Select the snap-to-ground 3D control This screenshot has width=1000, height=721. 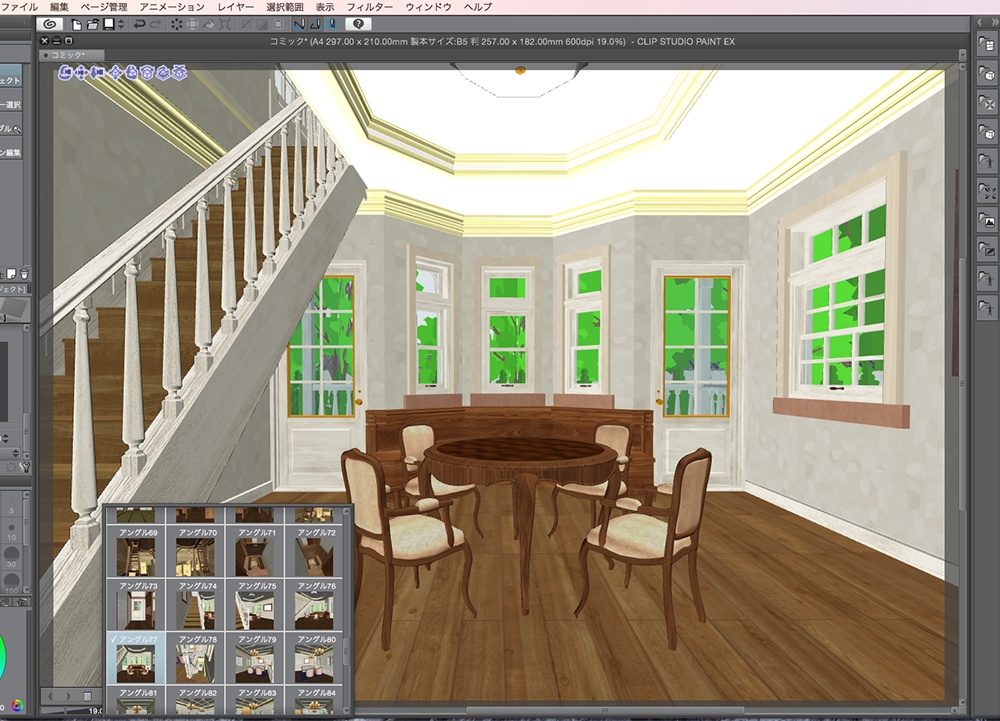coord(179,73)
